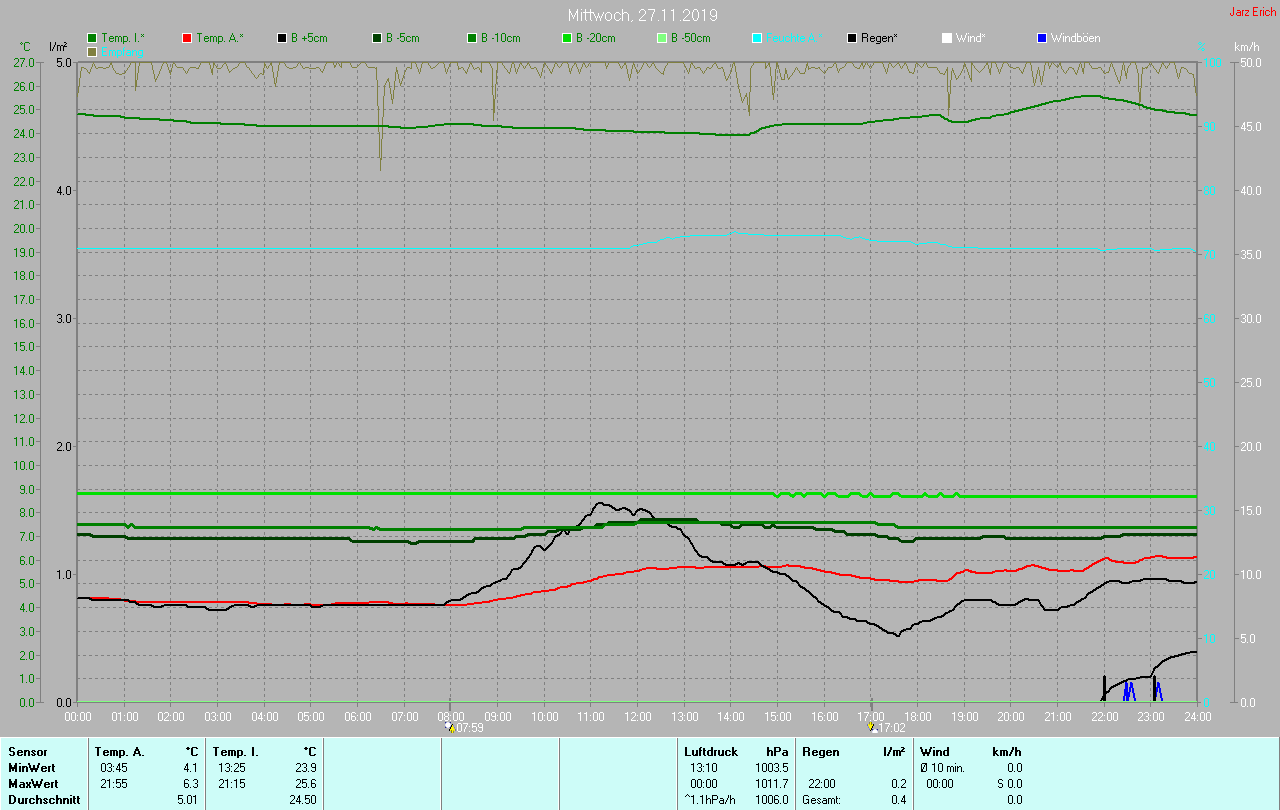1280x810 pixels.
Task: Click the Jarz Erich text
Action: pyautogui.click(x=1252, y=13)
